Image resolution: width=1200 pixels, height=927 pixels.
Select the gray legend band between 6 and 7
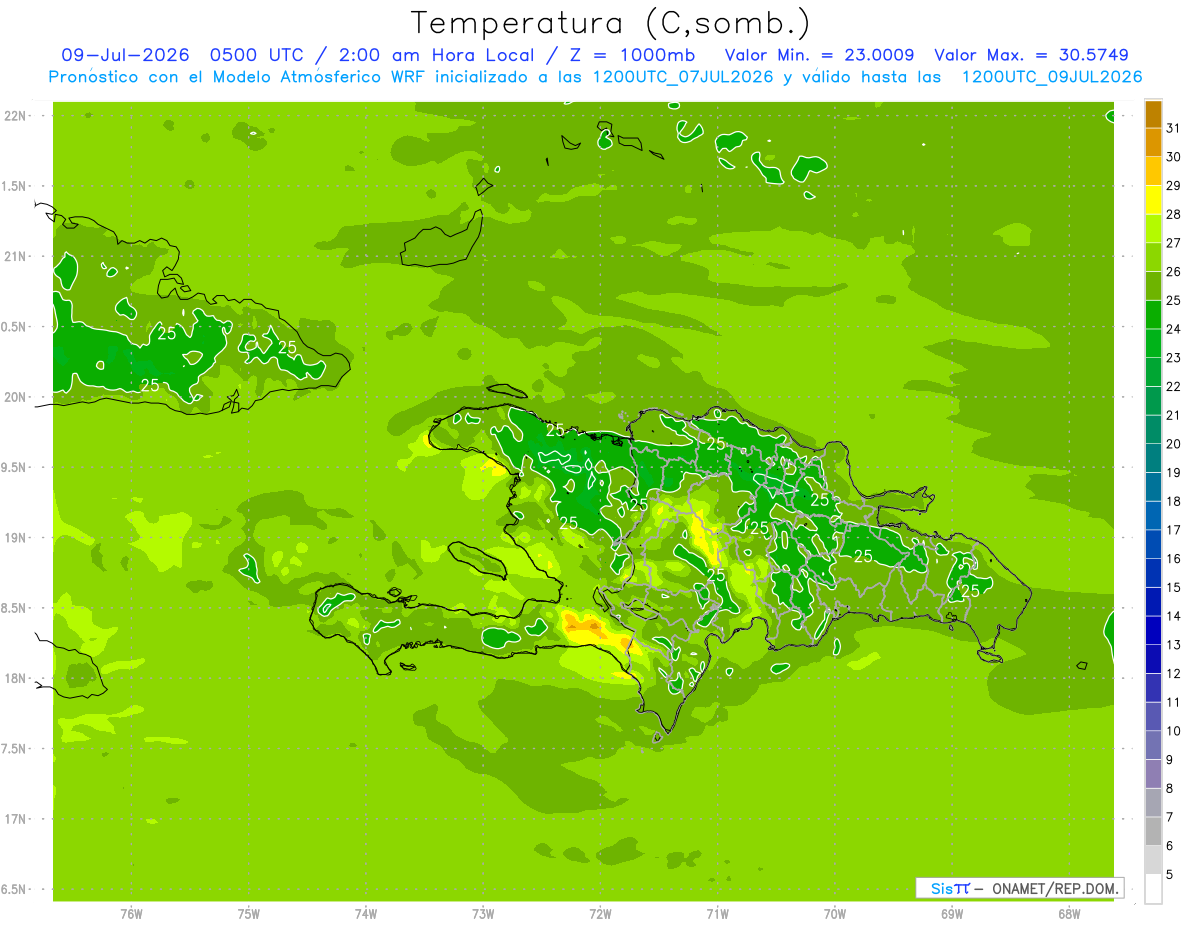coord(1153,832)
